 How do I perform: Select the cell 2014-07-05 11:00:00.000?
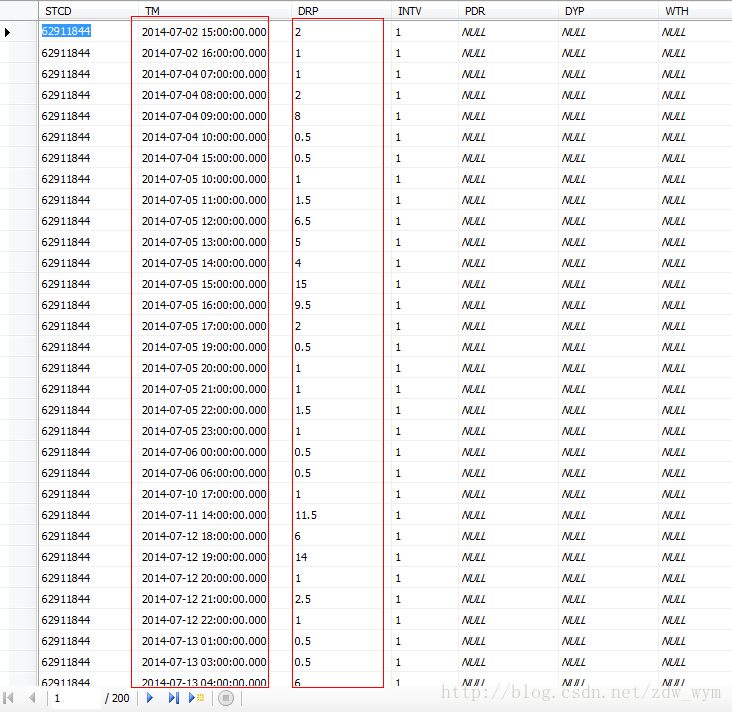pos(204,200)
